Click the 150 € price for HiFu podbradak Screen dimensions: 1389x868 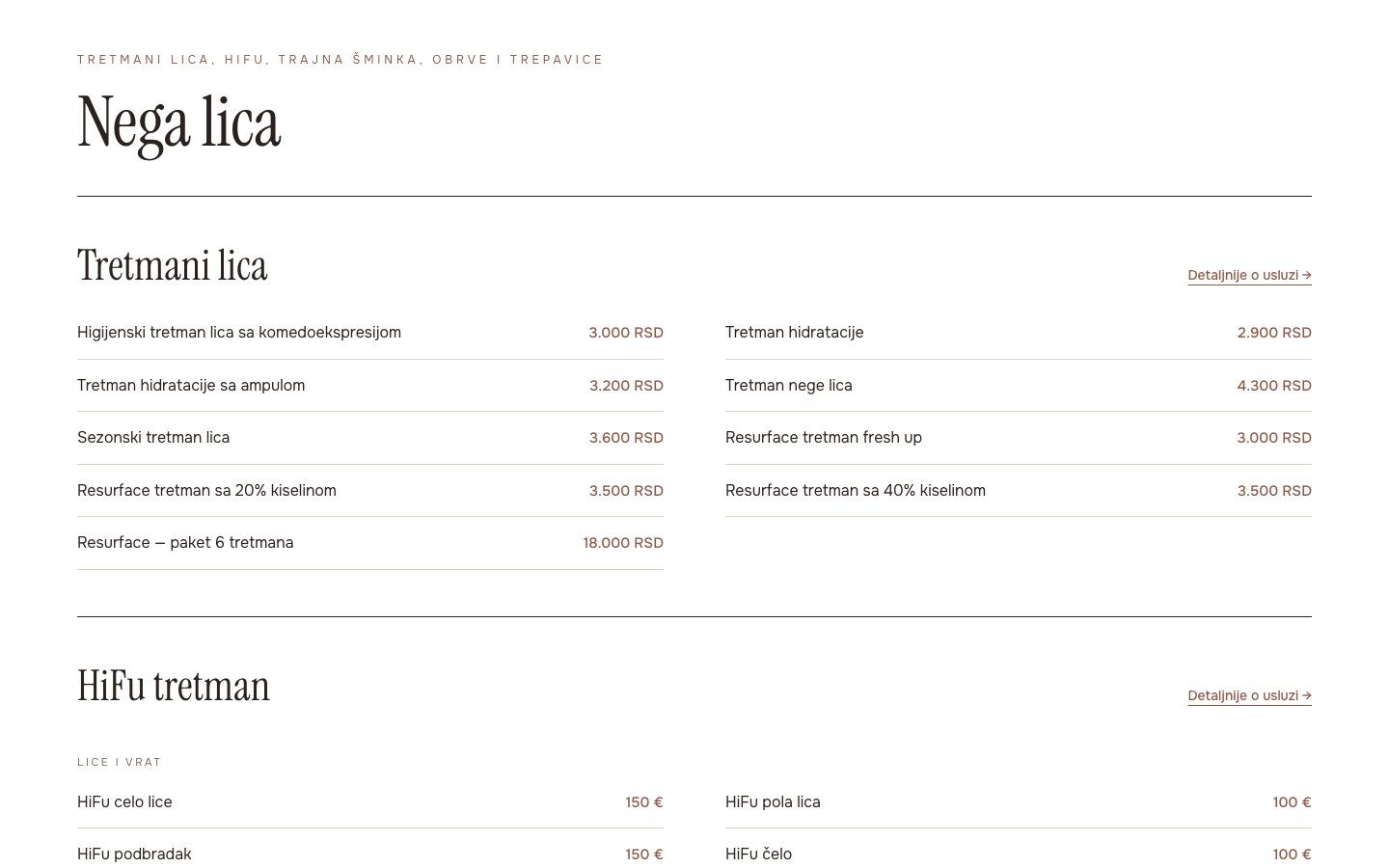(x=644, y=854)
